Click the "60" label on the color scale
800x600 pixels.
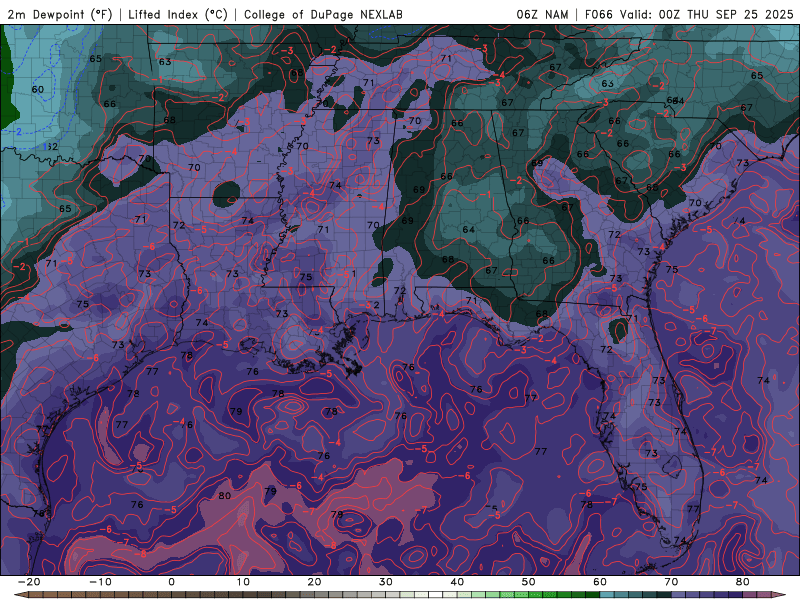(600, 582)
